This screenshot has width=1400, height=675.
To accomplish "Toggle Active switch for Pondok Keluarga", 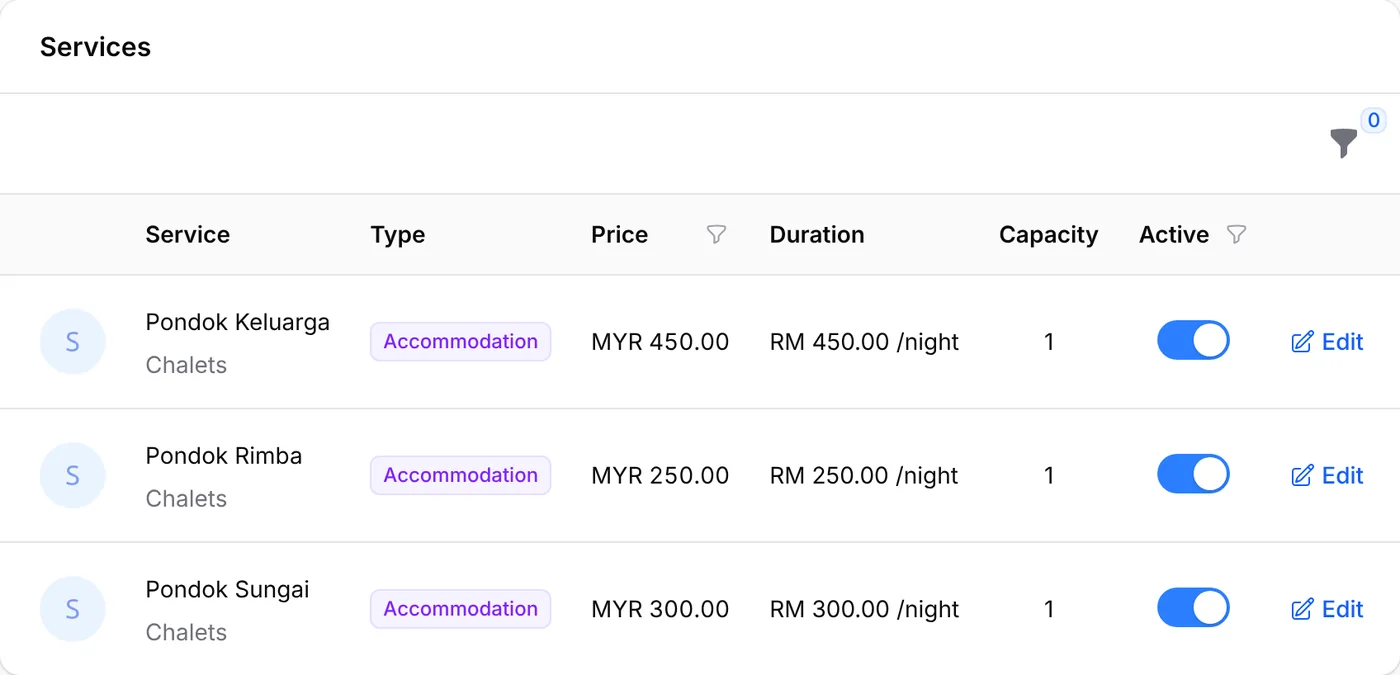I will click(1193, 341).
